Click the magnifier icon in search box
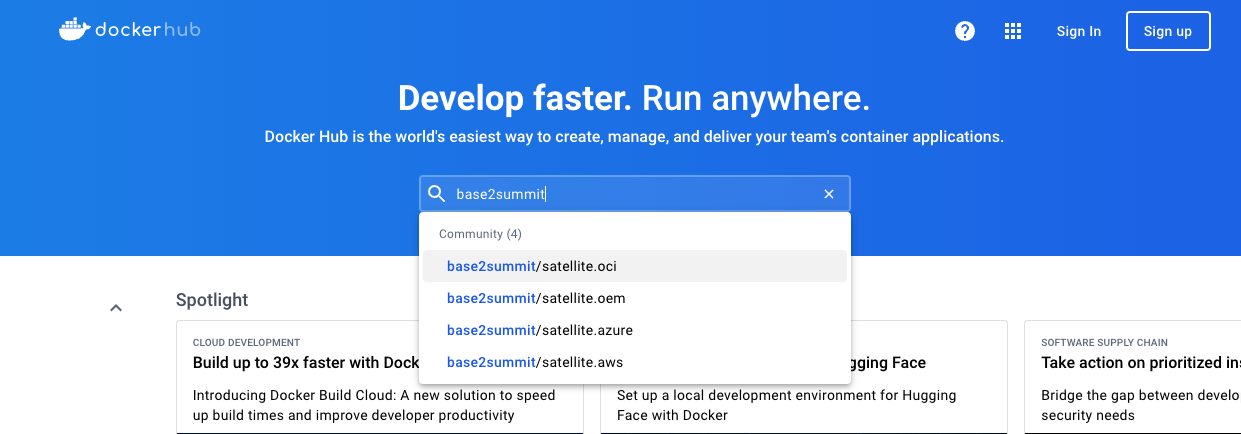This screenshot has height=434, width=1241. tap(437, 194)
